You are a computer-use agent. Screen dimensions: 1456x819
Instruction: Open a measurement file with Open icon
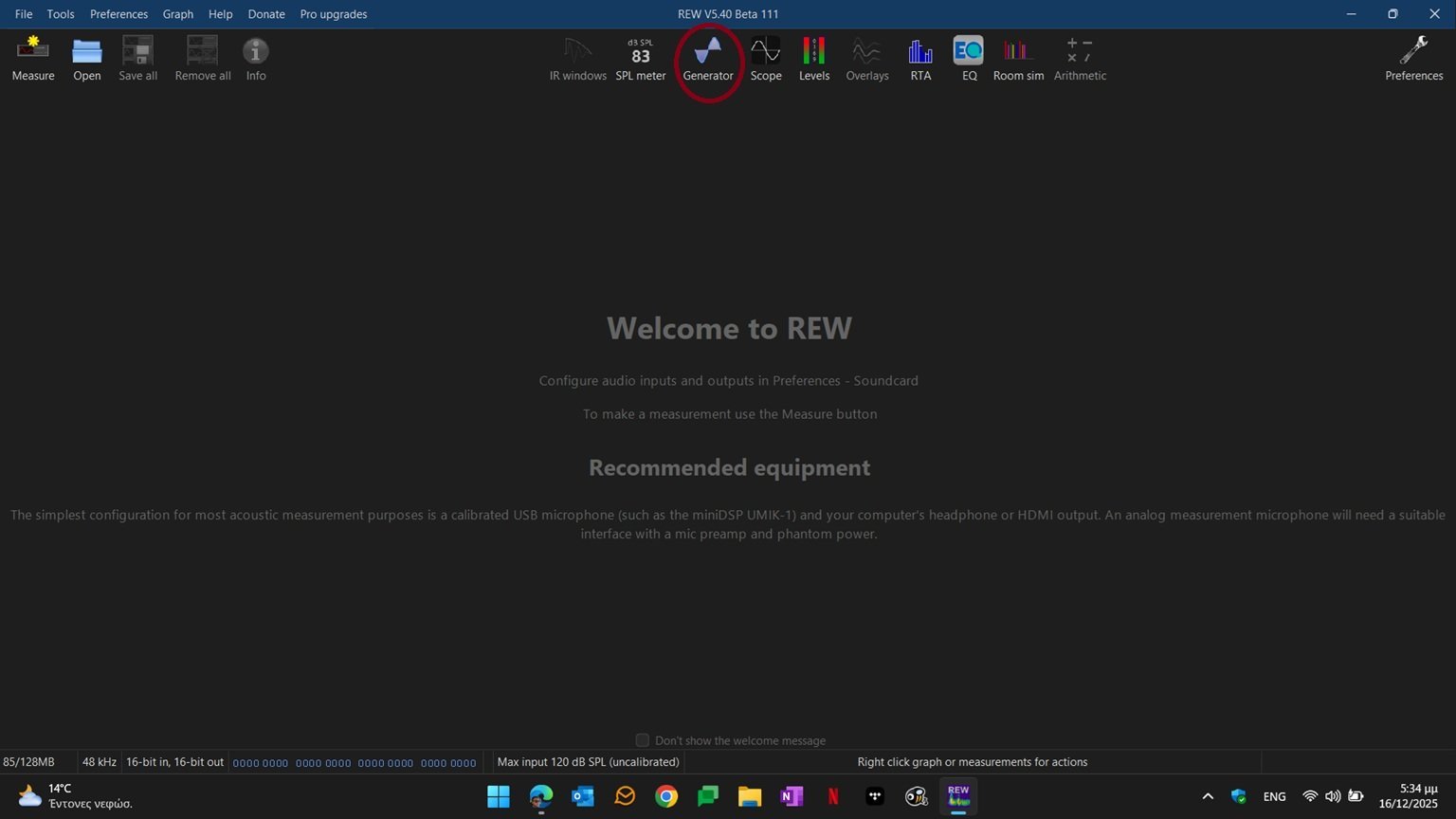click(86, 58)
